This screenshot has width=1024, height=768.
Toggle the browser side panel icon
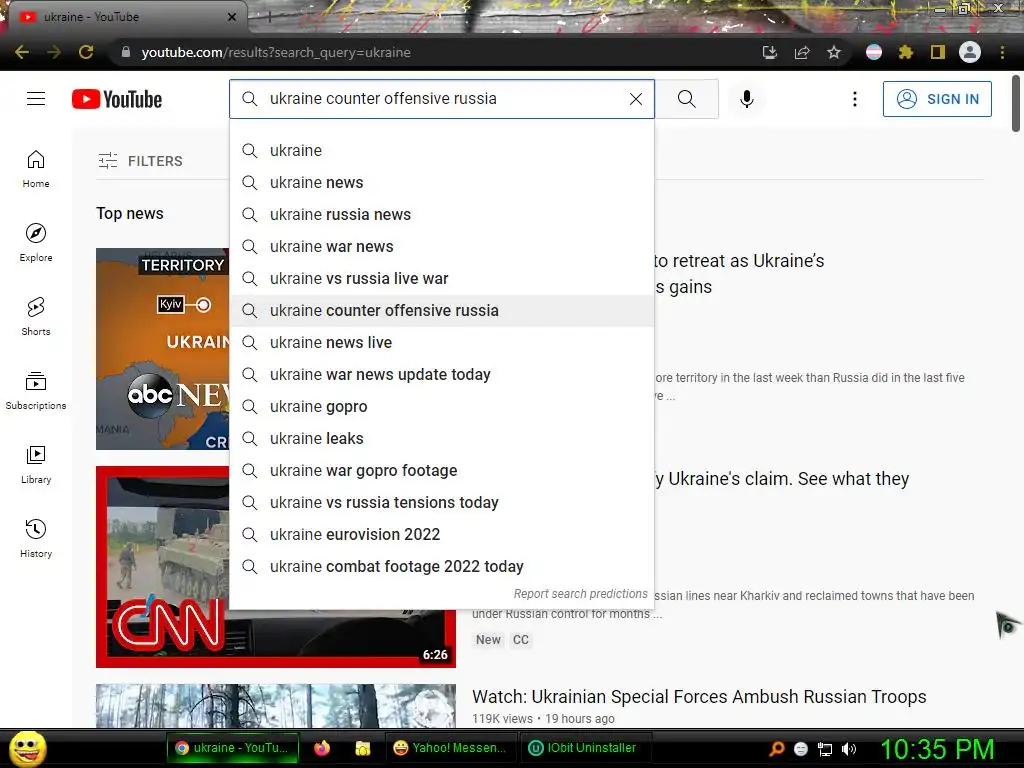(937, 52)
